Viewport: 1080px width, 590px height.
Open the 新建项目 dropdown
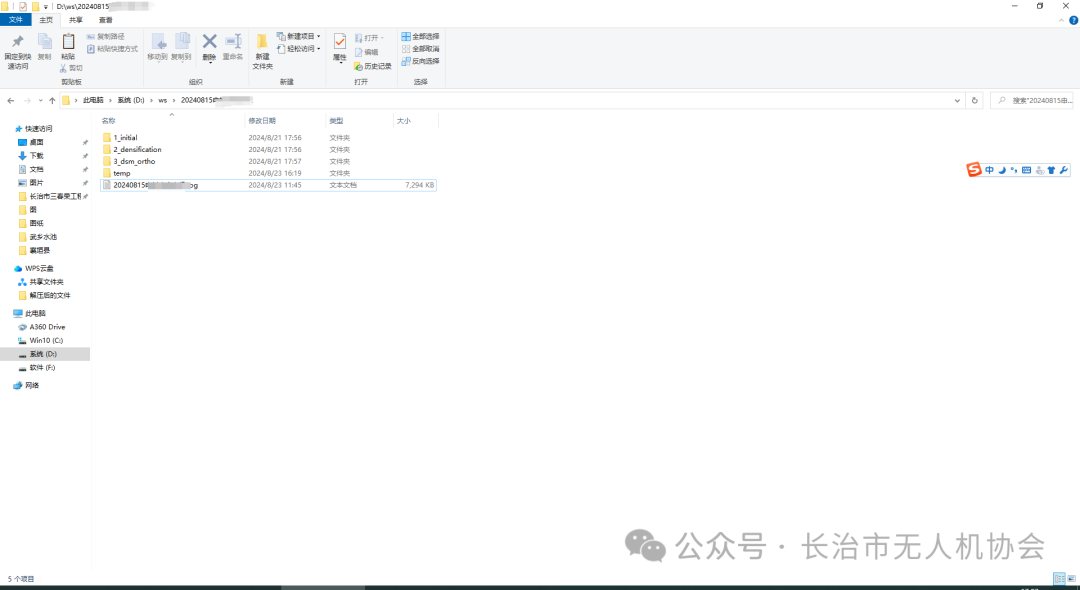(299, 36)
